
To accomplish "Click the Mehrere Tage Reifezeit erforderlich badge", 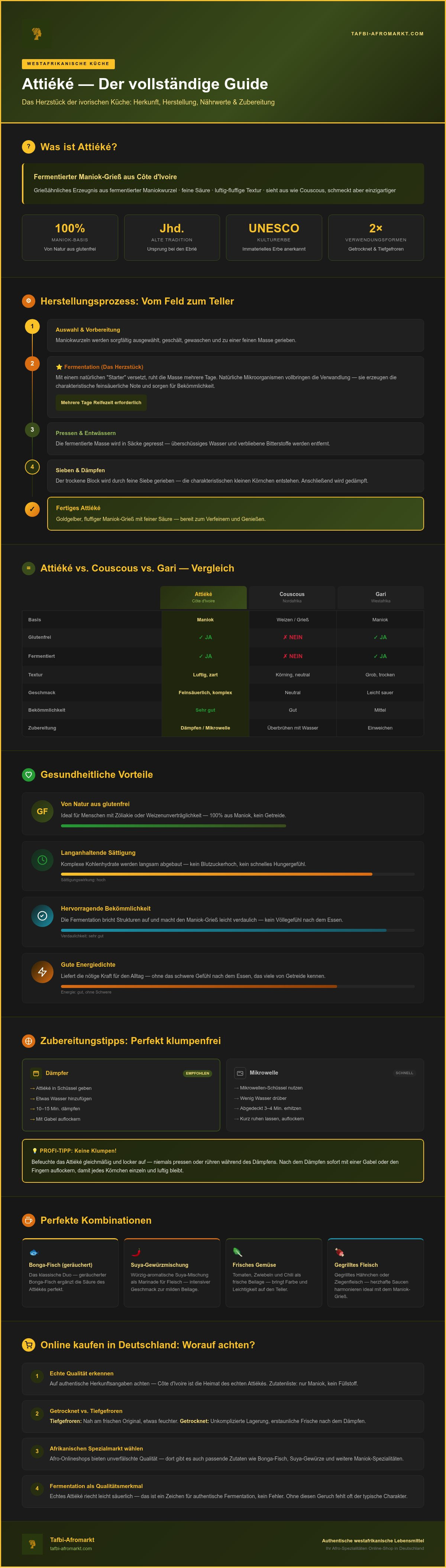I will click(101, 402).
